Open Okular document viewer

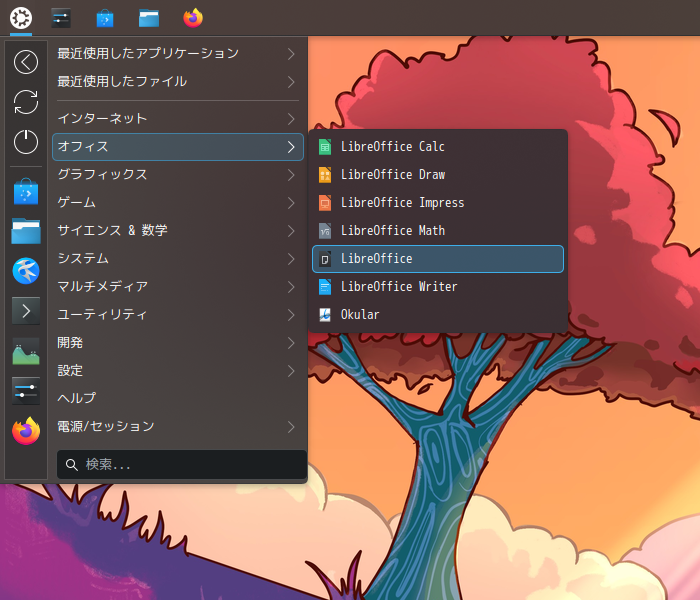tap(438, 315)
